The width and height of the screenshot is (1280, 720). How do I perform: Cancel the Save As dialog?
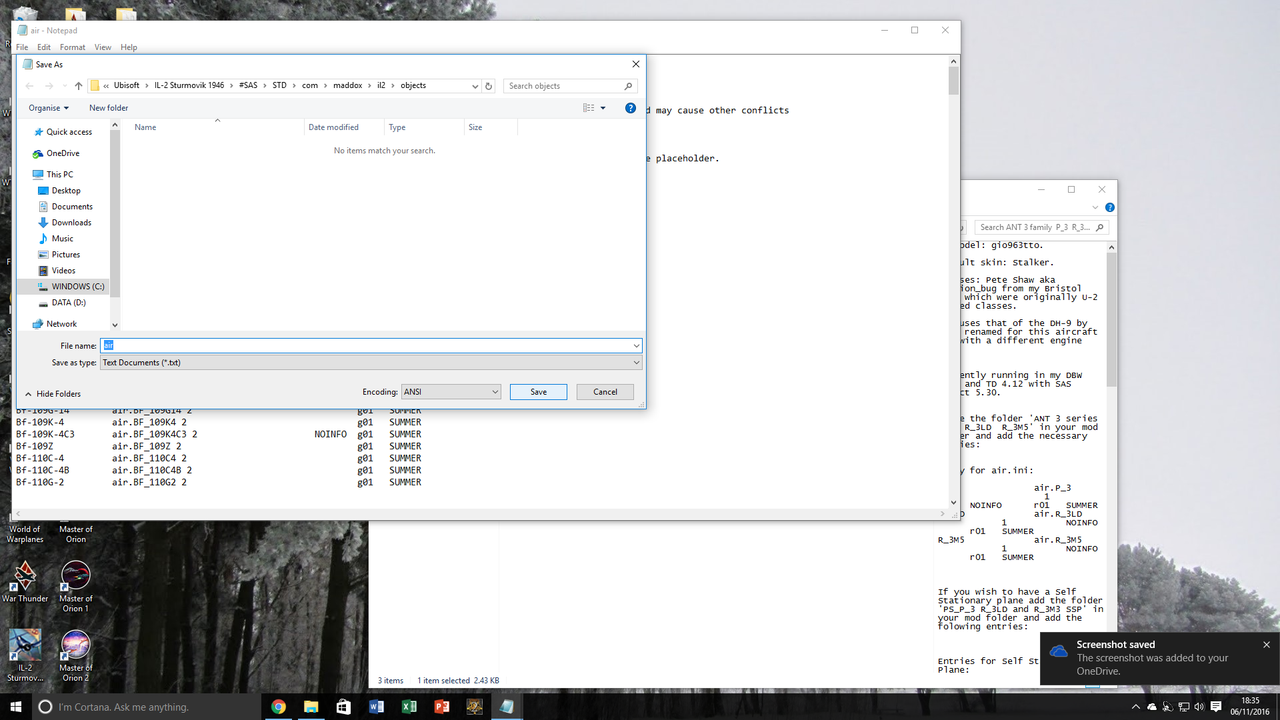(605, 392)
